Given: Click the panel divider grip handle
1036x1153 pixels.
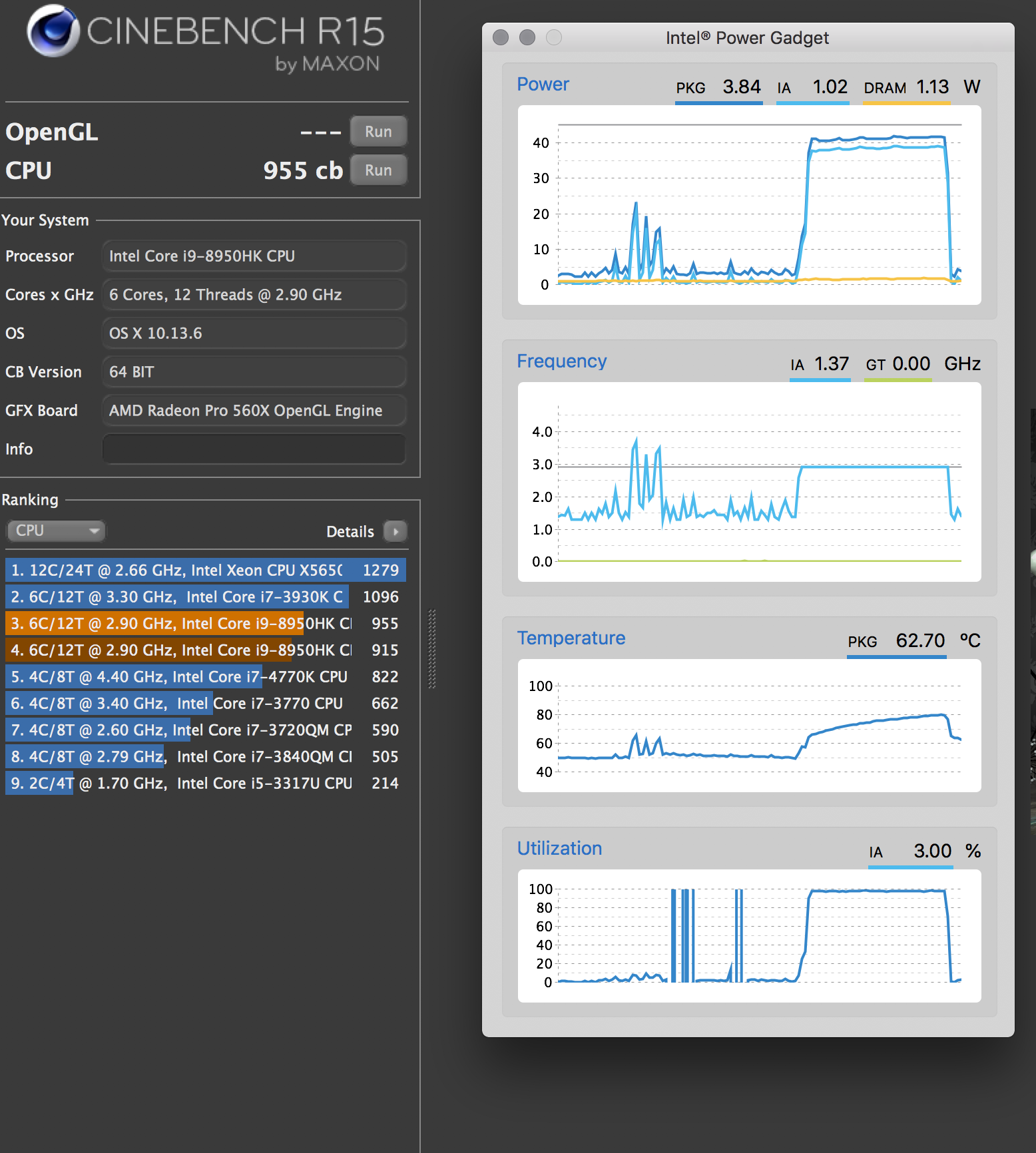Looking at the screenshot, I should point(431,648).
